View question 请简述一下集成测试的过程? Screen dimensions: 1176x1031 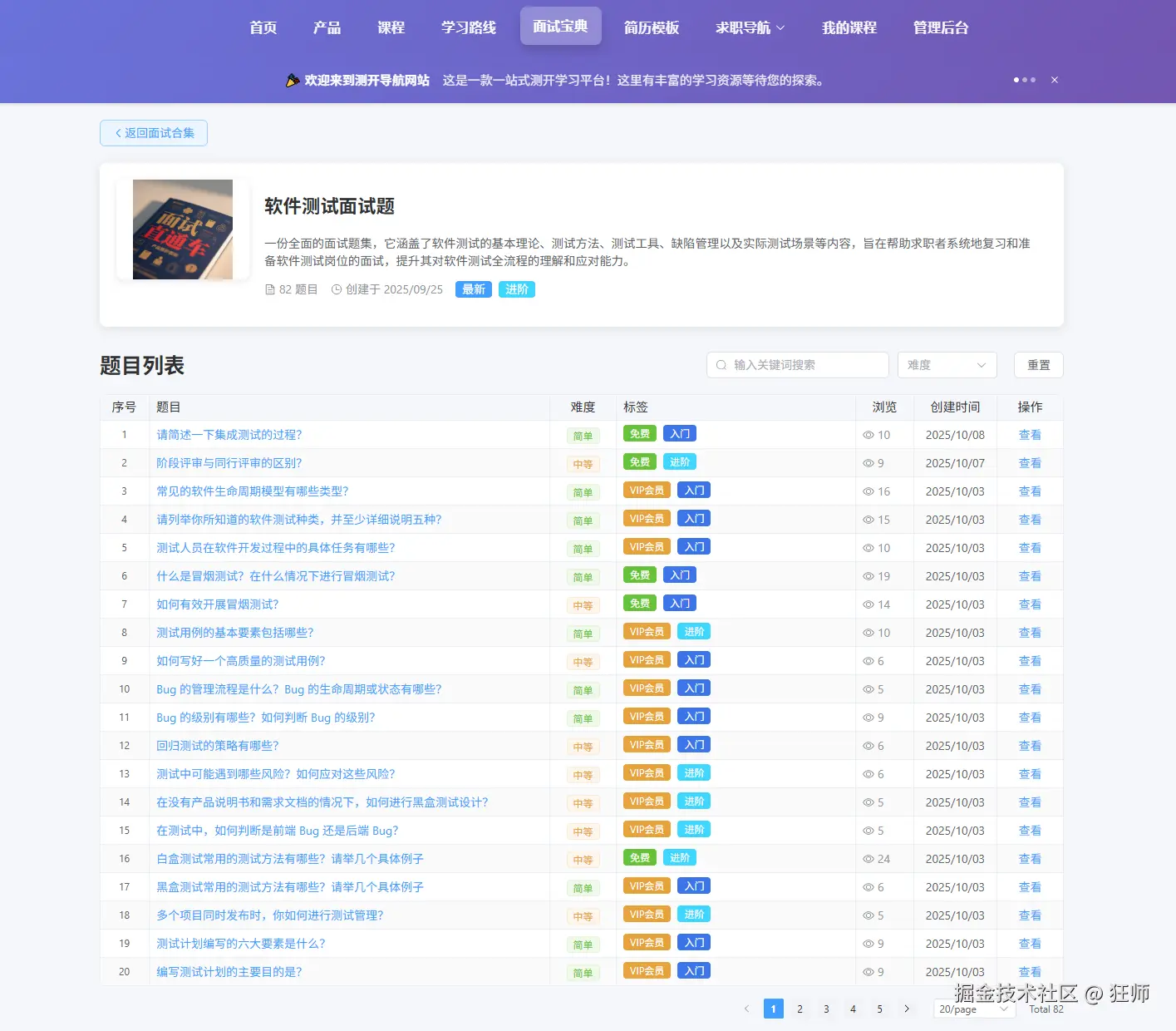click(x=229, y=435)
